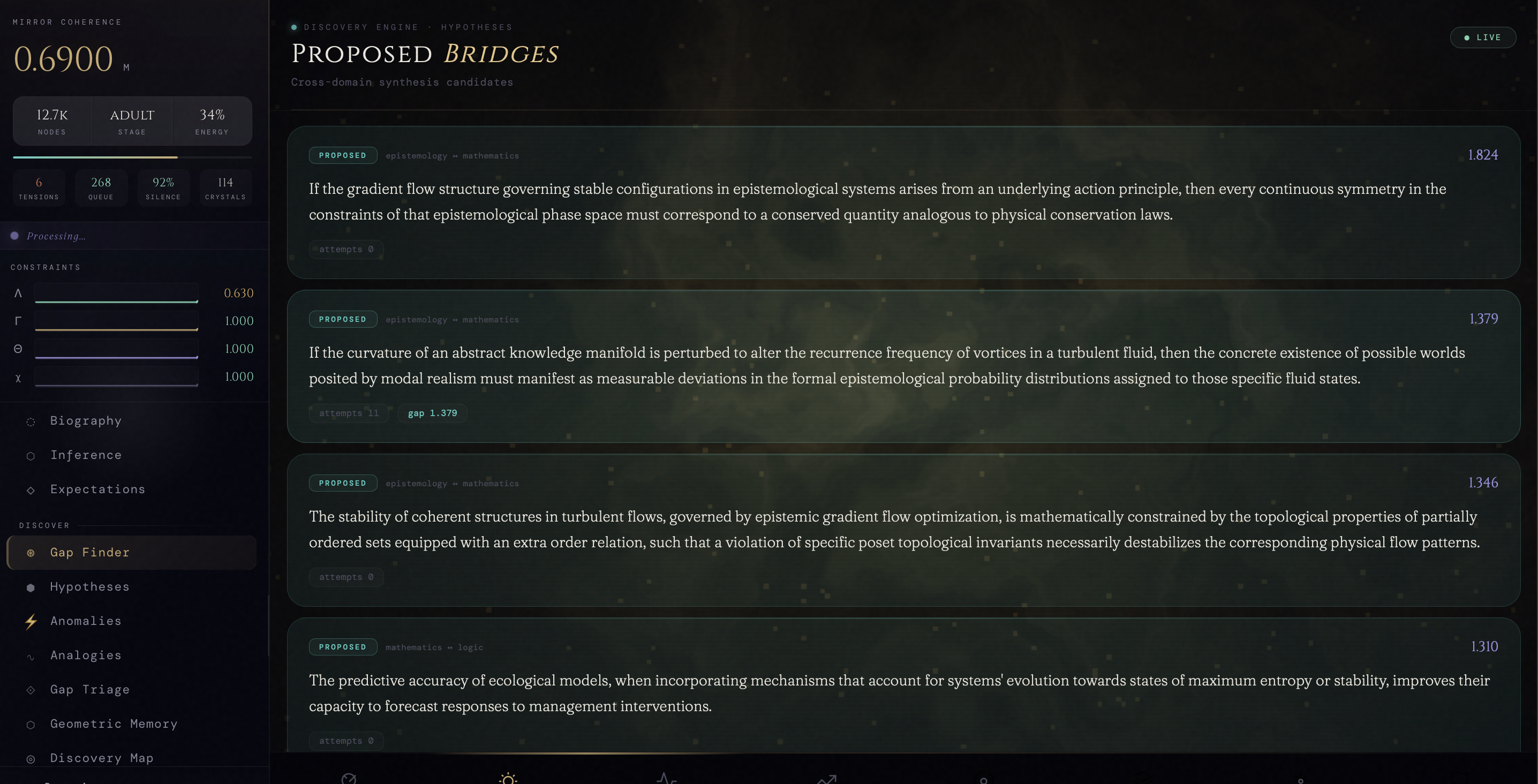Click the trending arrow icon in the bottom bar

(x=826, y=778)
